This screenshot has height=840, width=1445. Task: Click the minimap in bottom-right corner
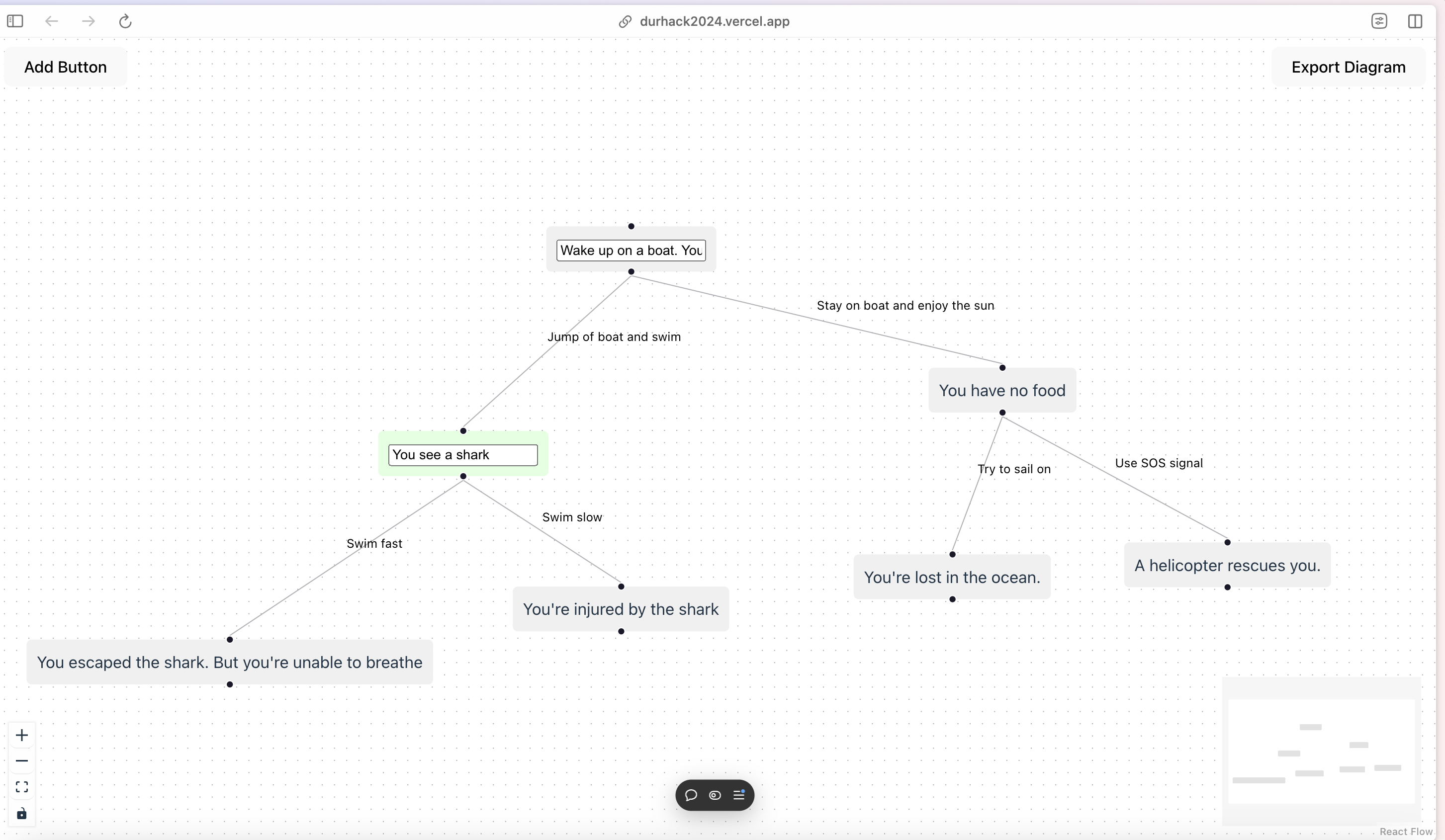click(1321, 751)
